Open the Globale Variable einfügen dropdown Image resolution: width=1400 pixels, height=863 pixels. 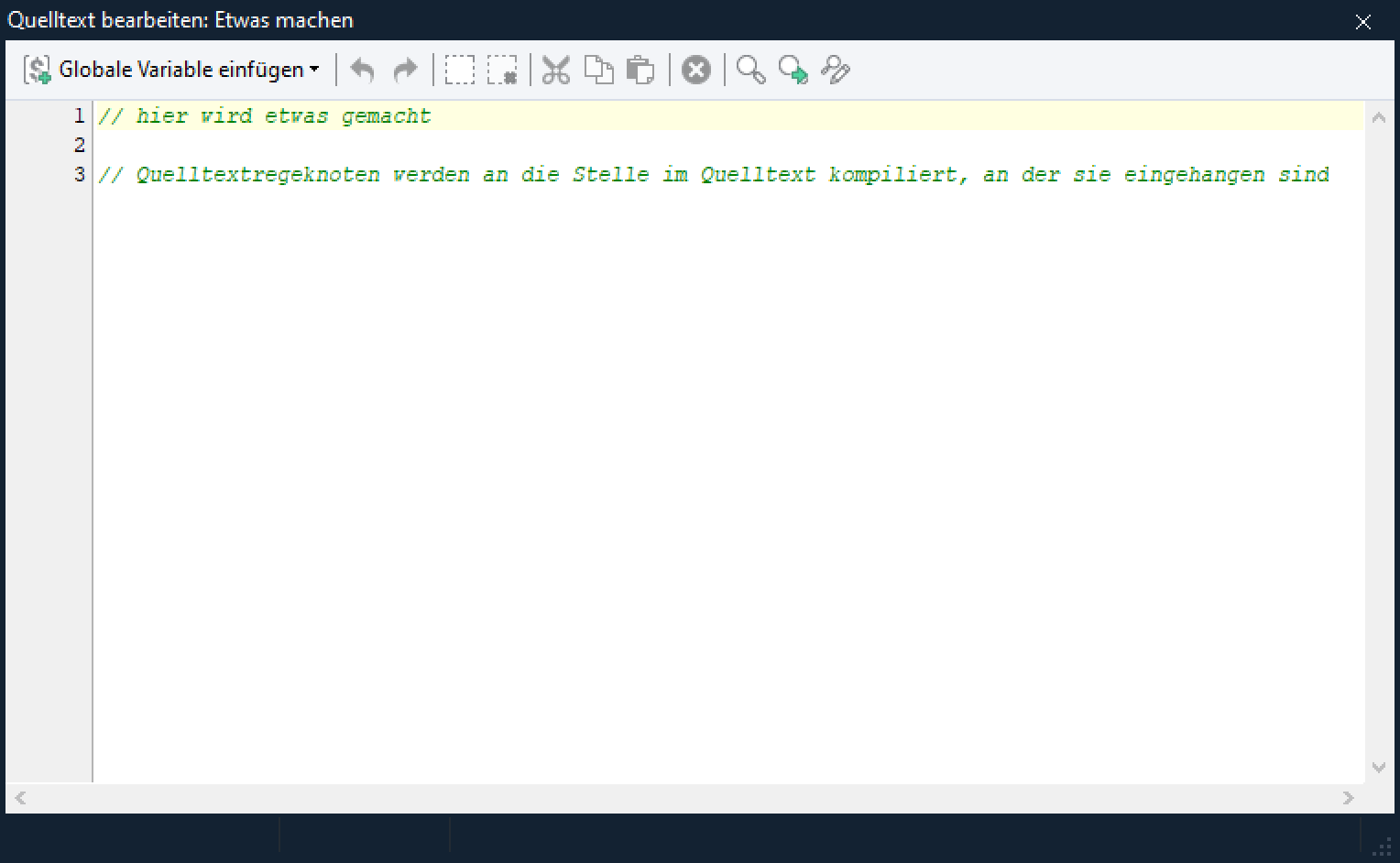[x=314, y=70]
